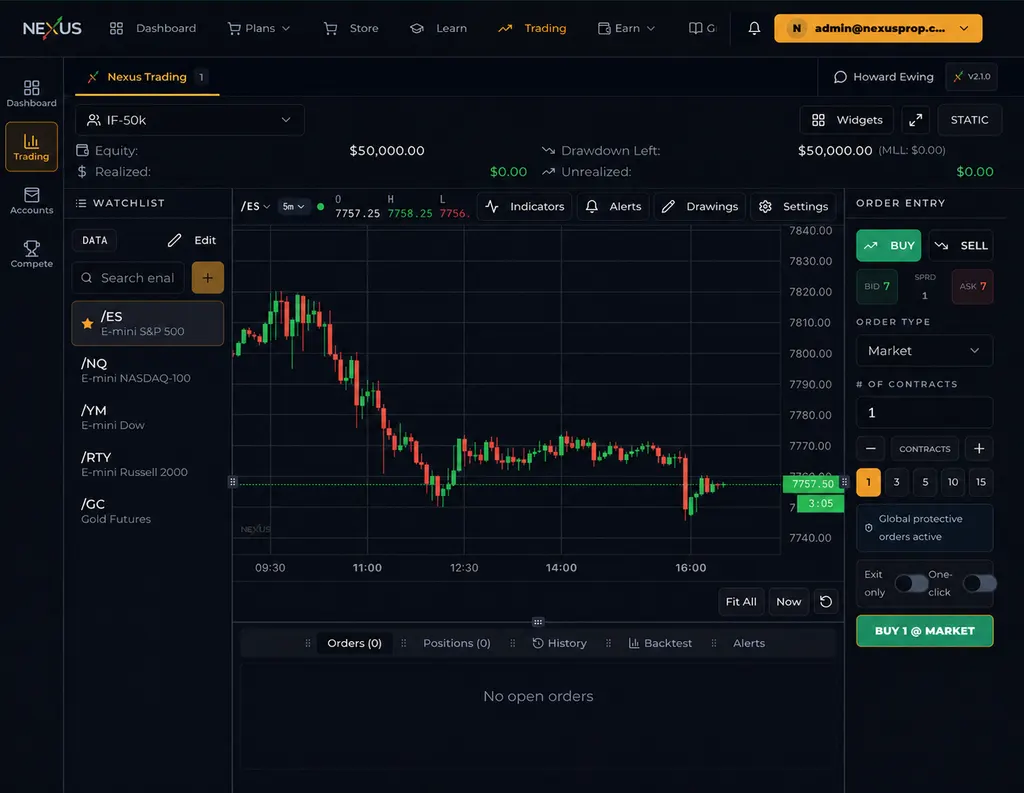Click the watchlist search field
Image resolution: width=1024 pixels, height=793 pixels.
tap(129, 278)
